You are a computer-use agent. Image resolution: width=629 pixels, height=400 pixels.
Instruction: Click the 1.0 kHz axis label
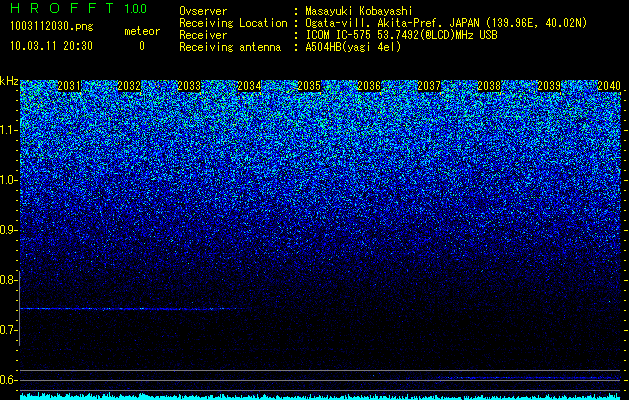tap(8, 180)
